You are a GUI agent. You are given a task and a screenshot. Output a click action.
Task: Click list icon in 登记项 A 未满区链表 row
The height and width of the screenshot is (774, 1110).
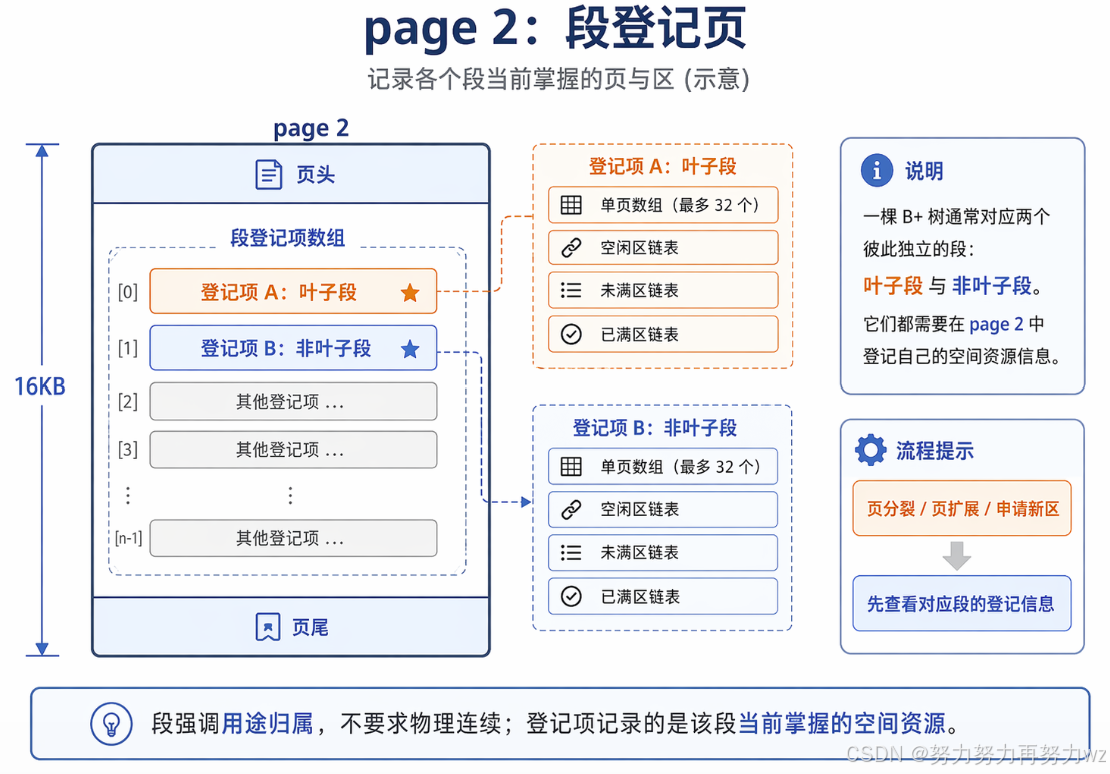click(571, 290)
